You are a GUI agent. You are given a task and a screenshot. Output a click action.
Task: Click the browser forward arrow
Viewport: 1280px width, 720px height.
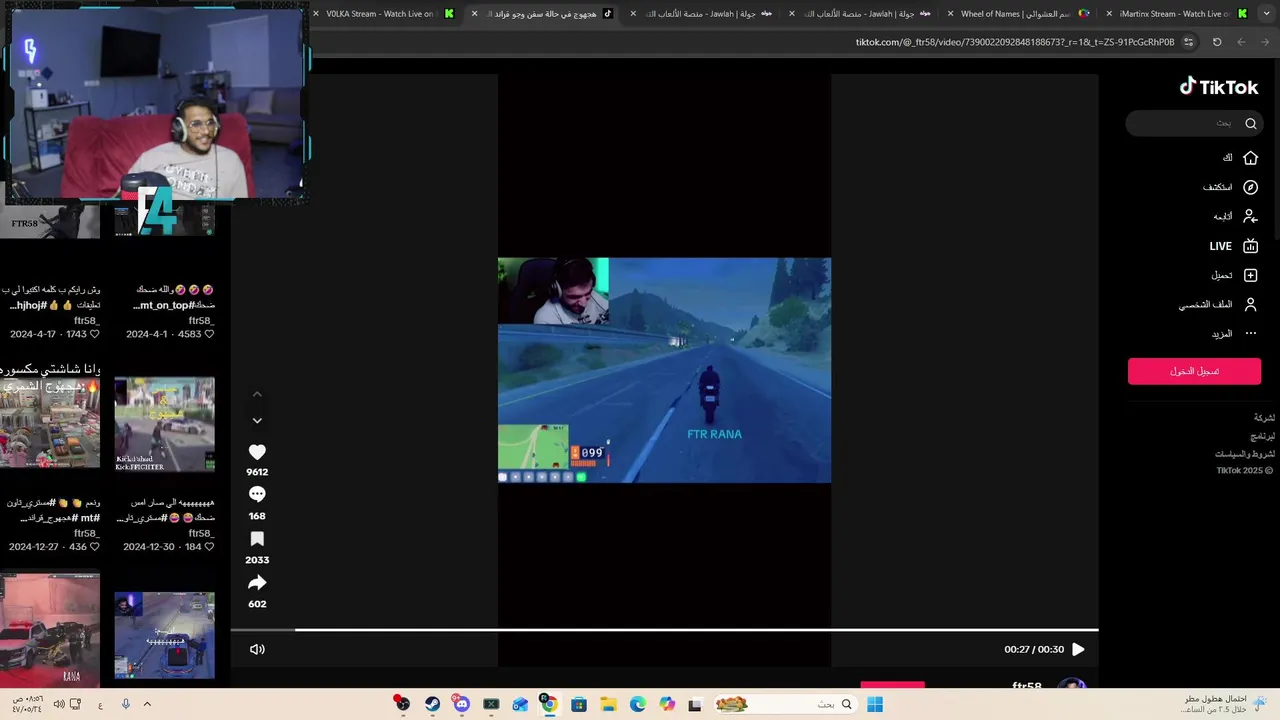[x=1241, y=42]
